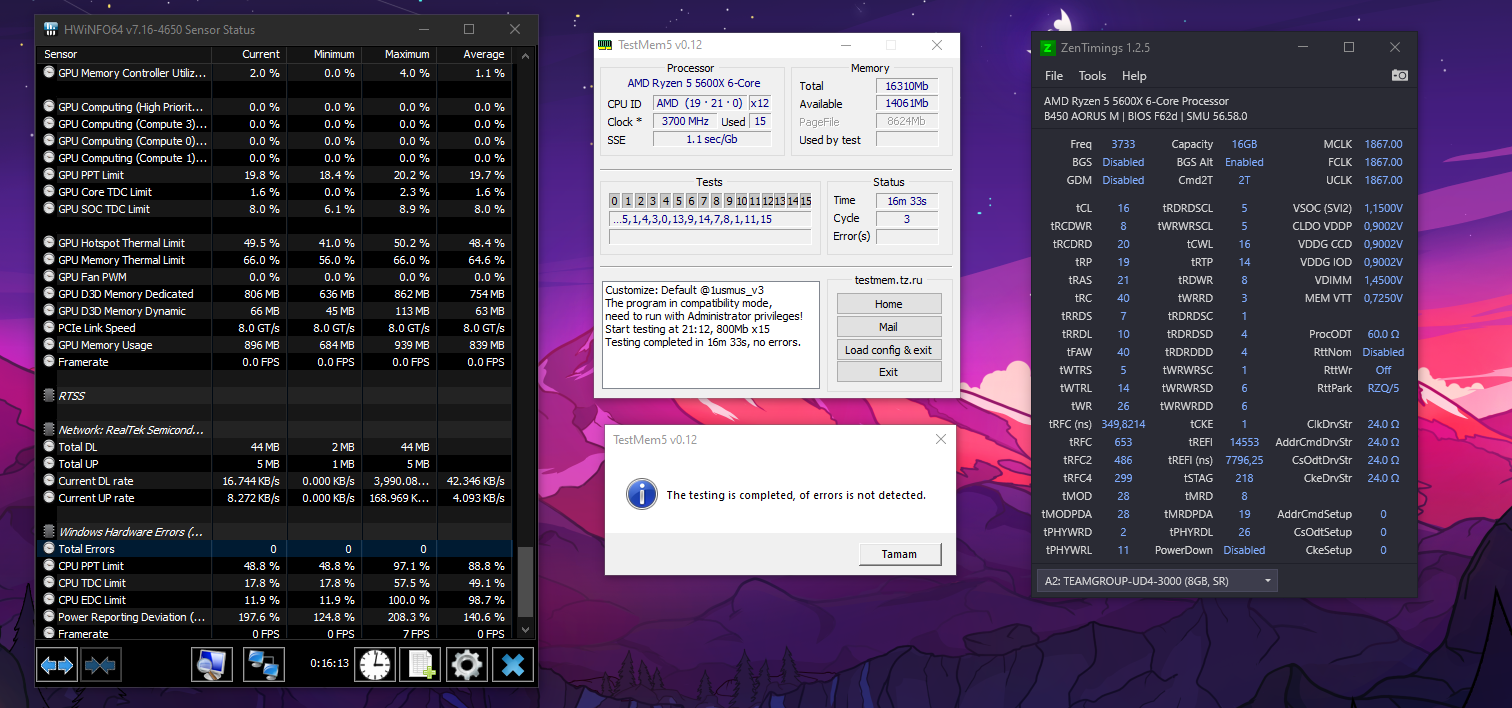This screenshot has height=708, width=1512.
Task: Click the Sensor column header
Action: 126,54
